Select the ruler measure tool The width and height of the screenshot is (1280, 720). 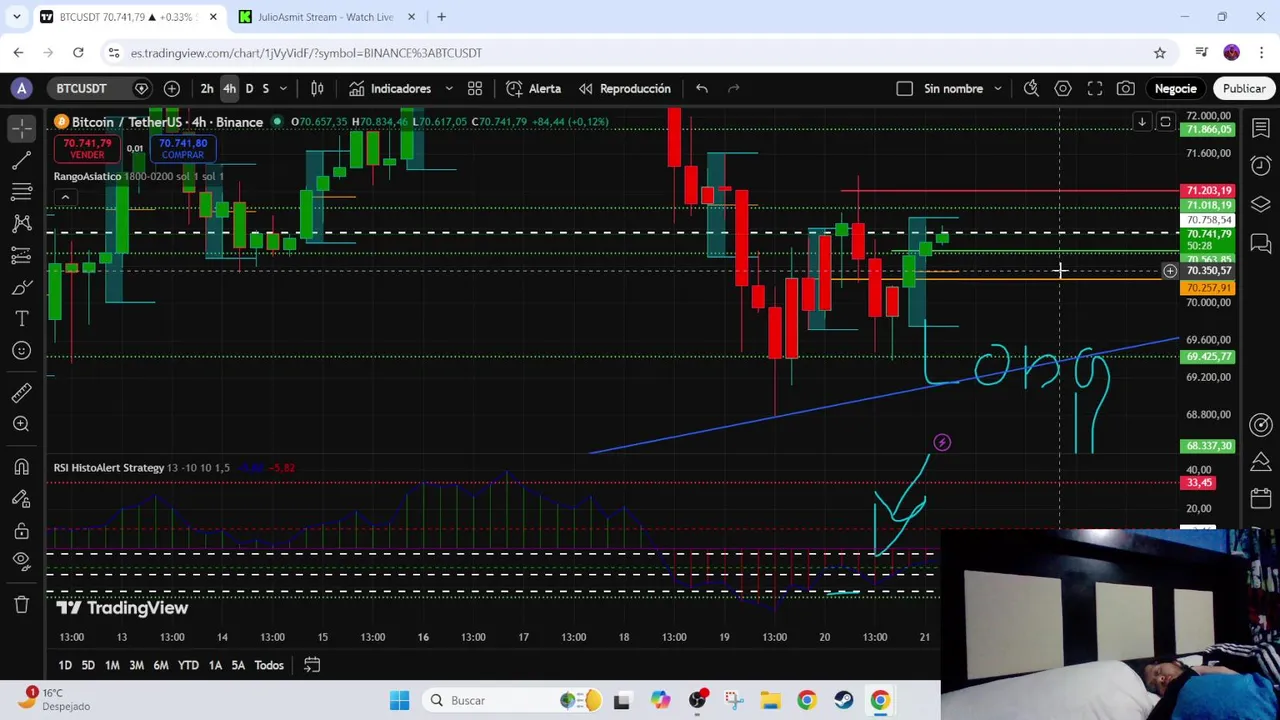22,392
